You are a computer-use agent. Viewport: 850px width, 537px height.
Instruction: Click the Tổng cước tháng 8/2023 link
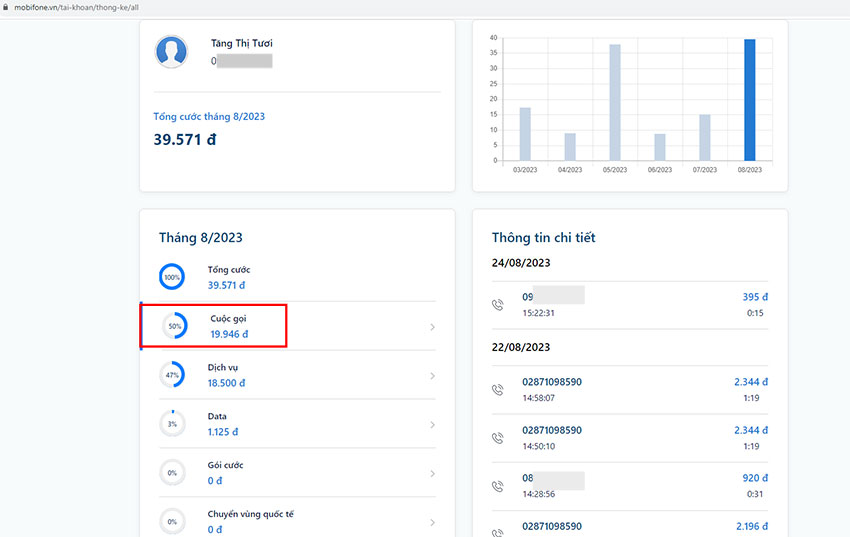(209, 117)
